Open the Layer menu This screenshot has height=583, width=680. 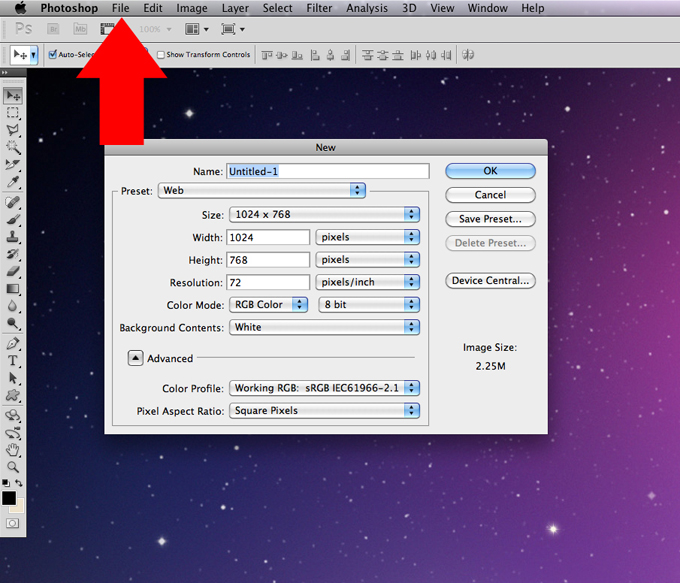pyautogui.click(x=235, y=8)
